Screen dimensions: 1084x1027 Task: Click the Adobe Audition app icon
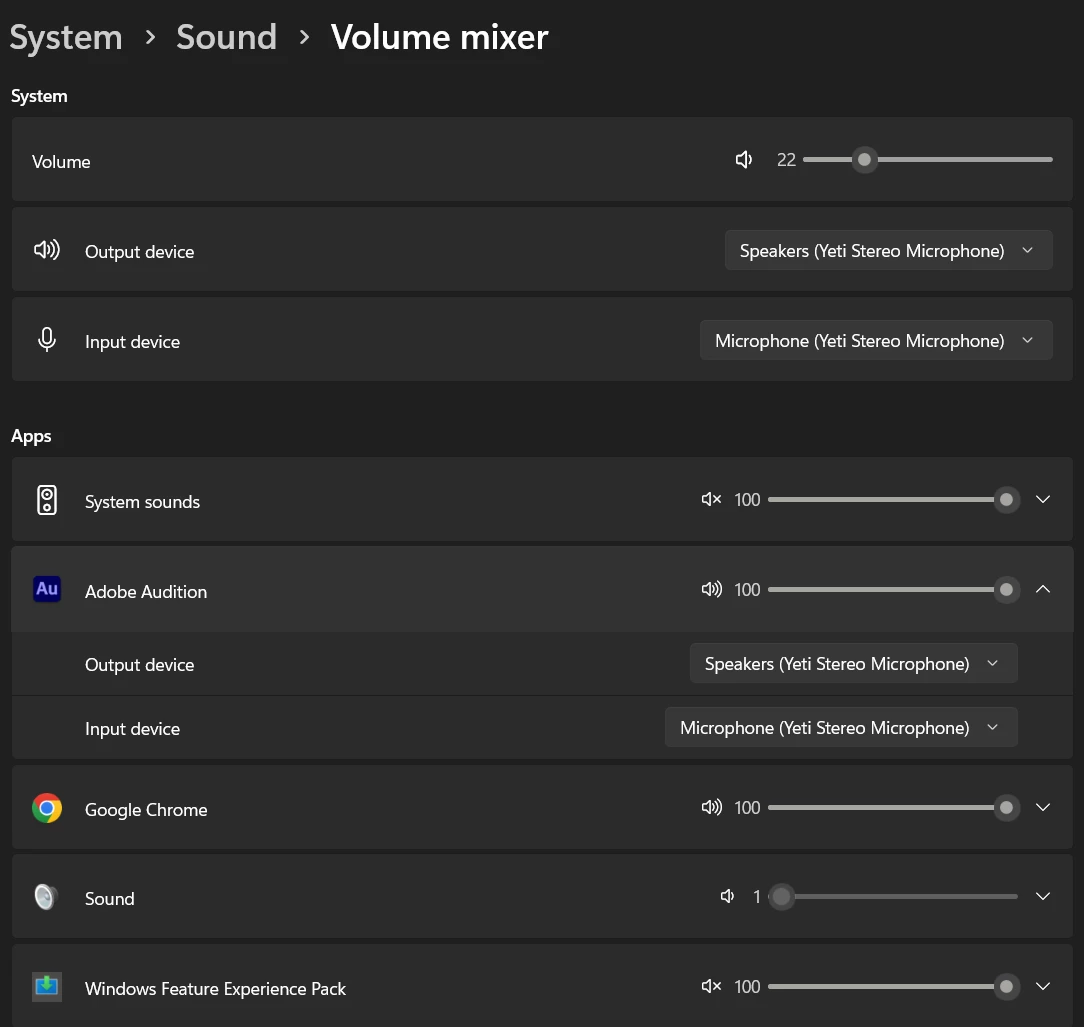[47, 590]
